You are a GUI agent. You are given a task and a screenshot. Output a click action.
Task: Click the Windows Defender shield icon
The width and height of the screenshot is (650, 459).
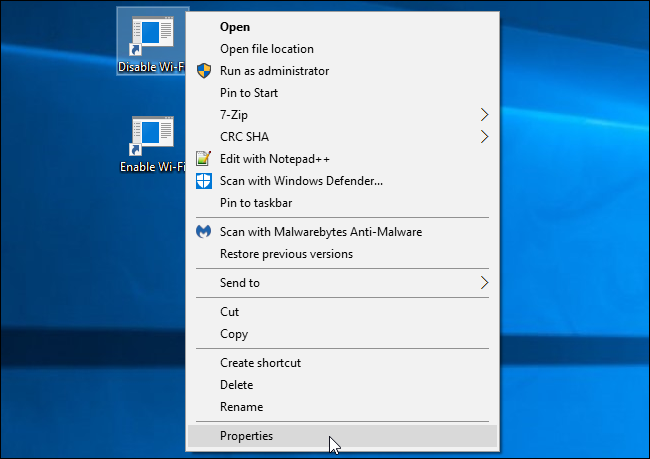click(x=204, y=181)
